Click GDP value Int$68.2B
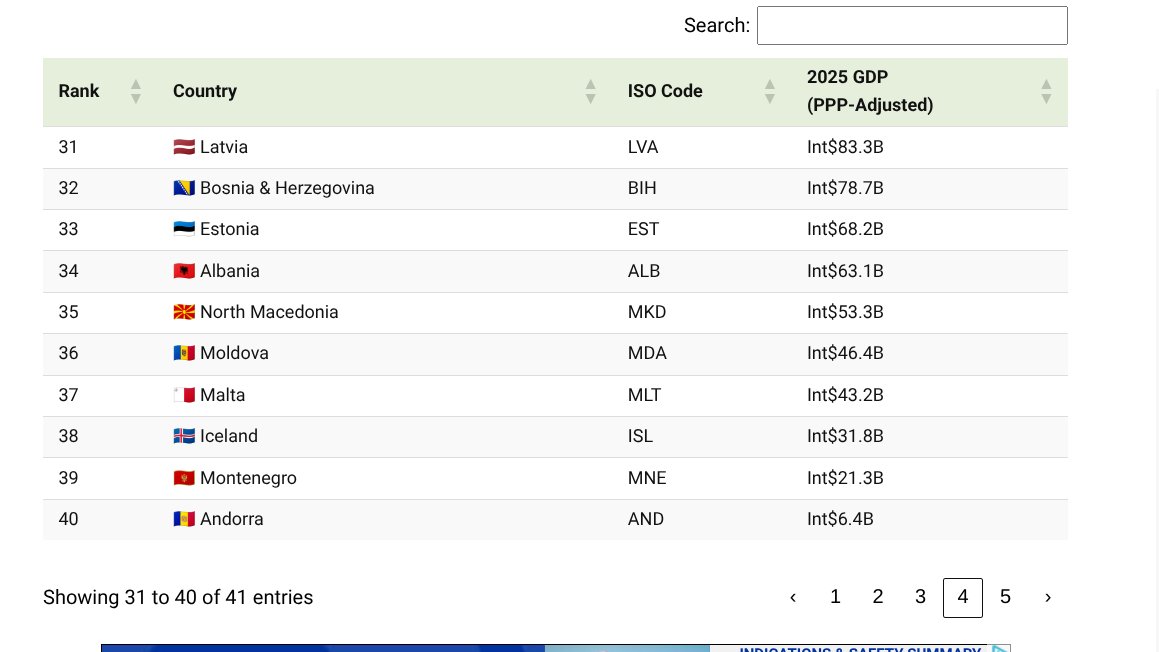Screen dimensions: 1159x652 [x=845, y=228]
